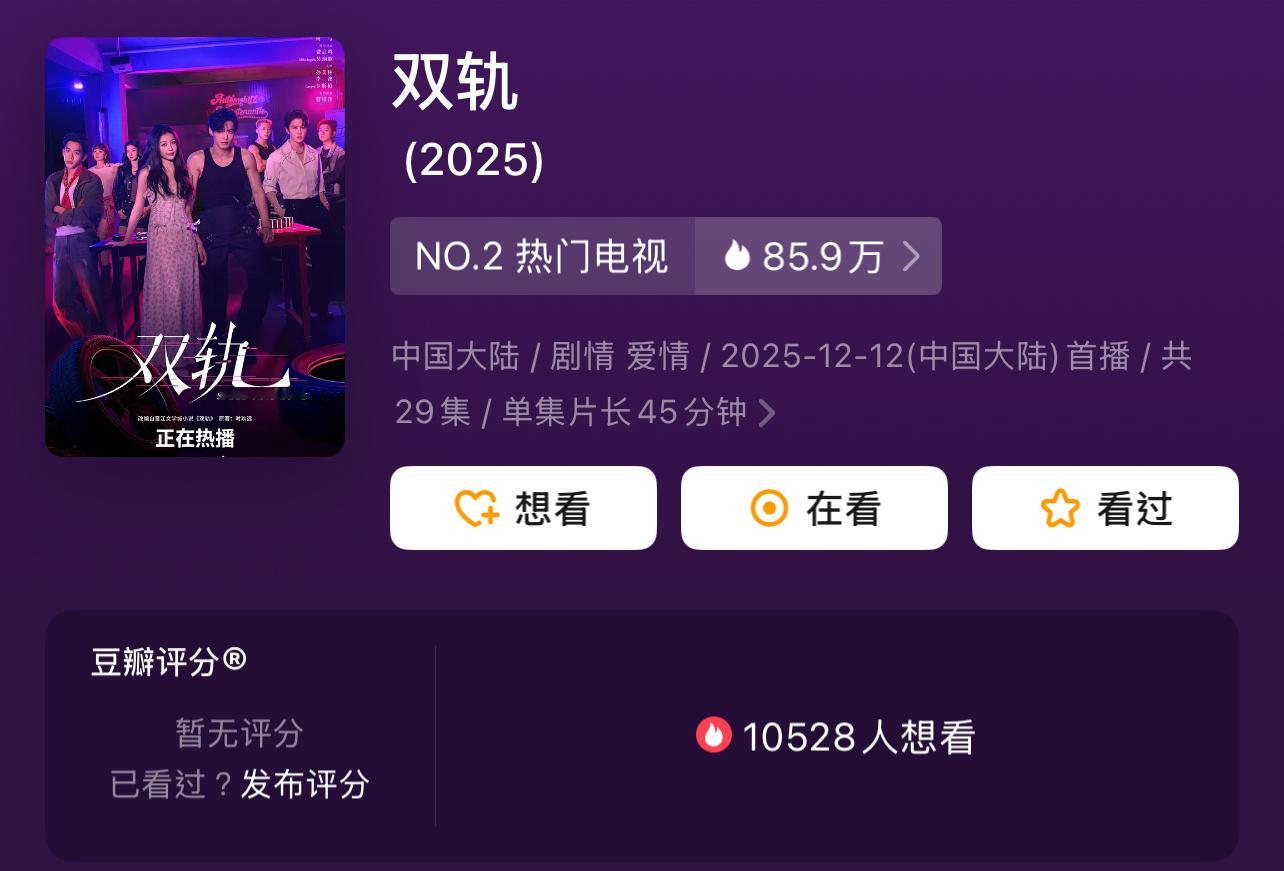Screen dimensions: 1284x871
Task: Click the 暂无评分 text
Action: click(x=239, y=733)
